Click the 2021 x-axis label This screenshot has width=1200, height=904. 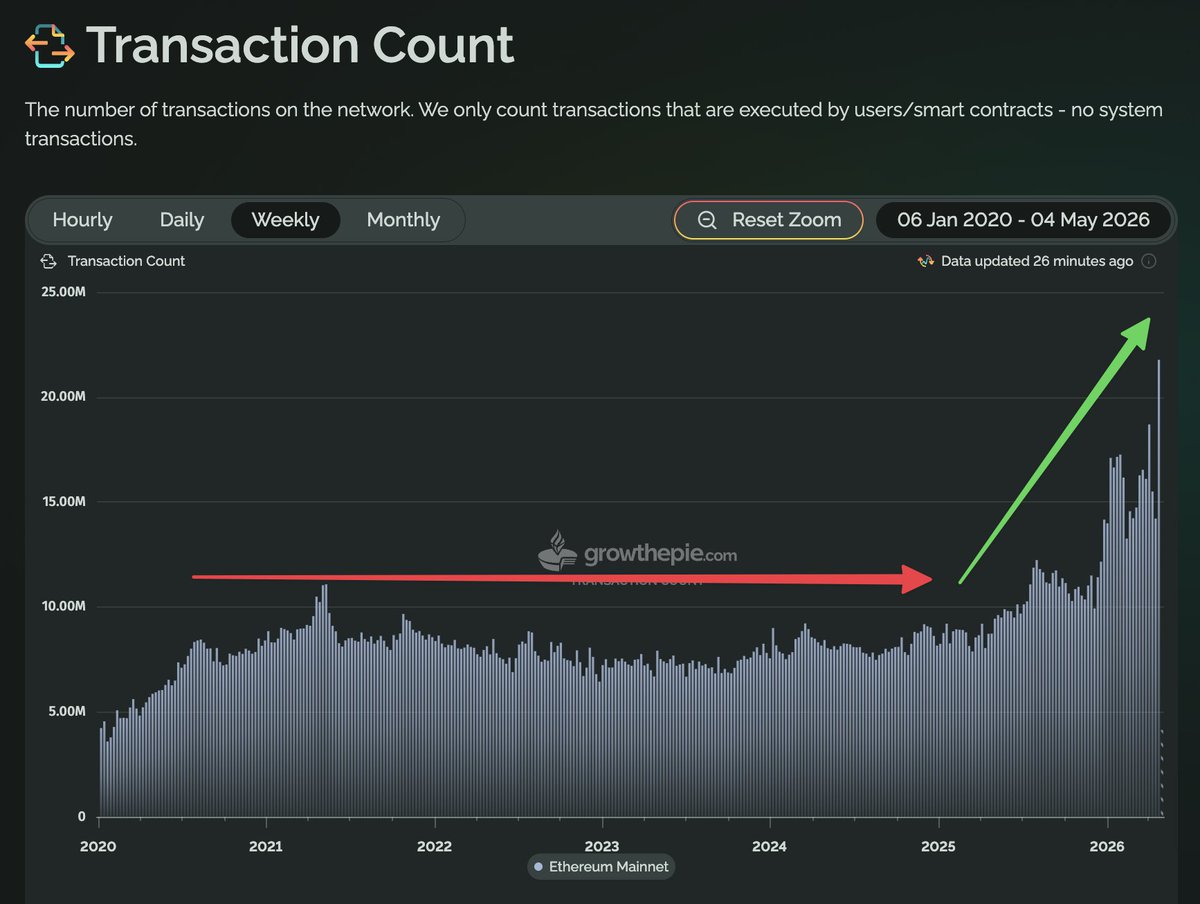(x=266, y=846)
